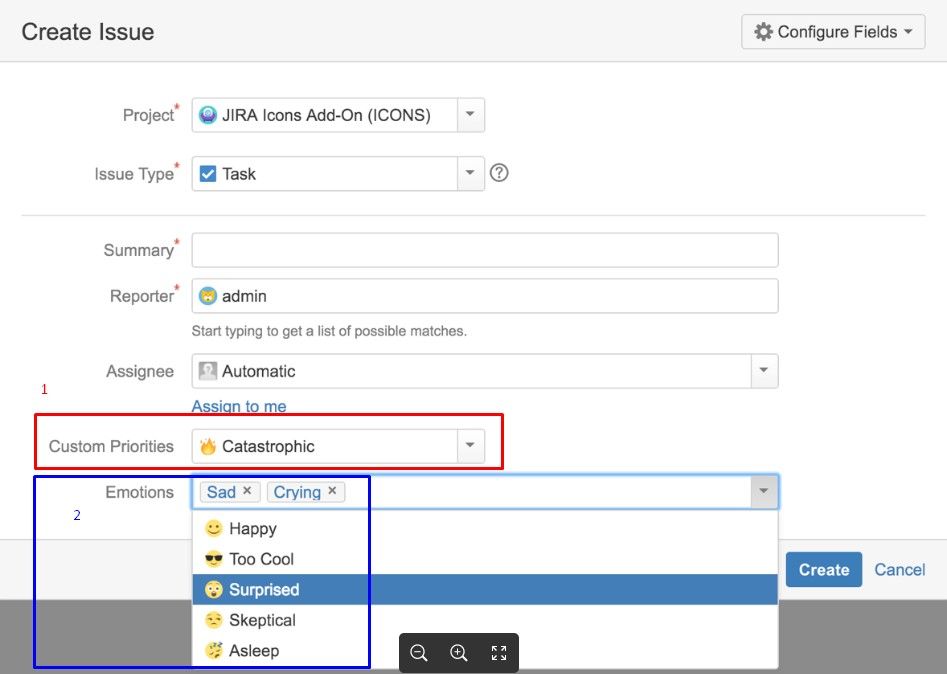Pick the Asleep emotion option
The width and height of the screenshot is (947, 674).
coord(485,650)
